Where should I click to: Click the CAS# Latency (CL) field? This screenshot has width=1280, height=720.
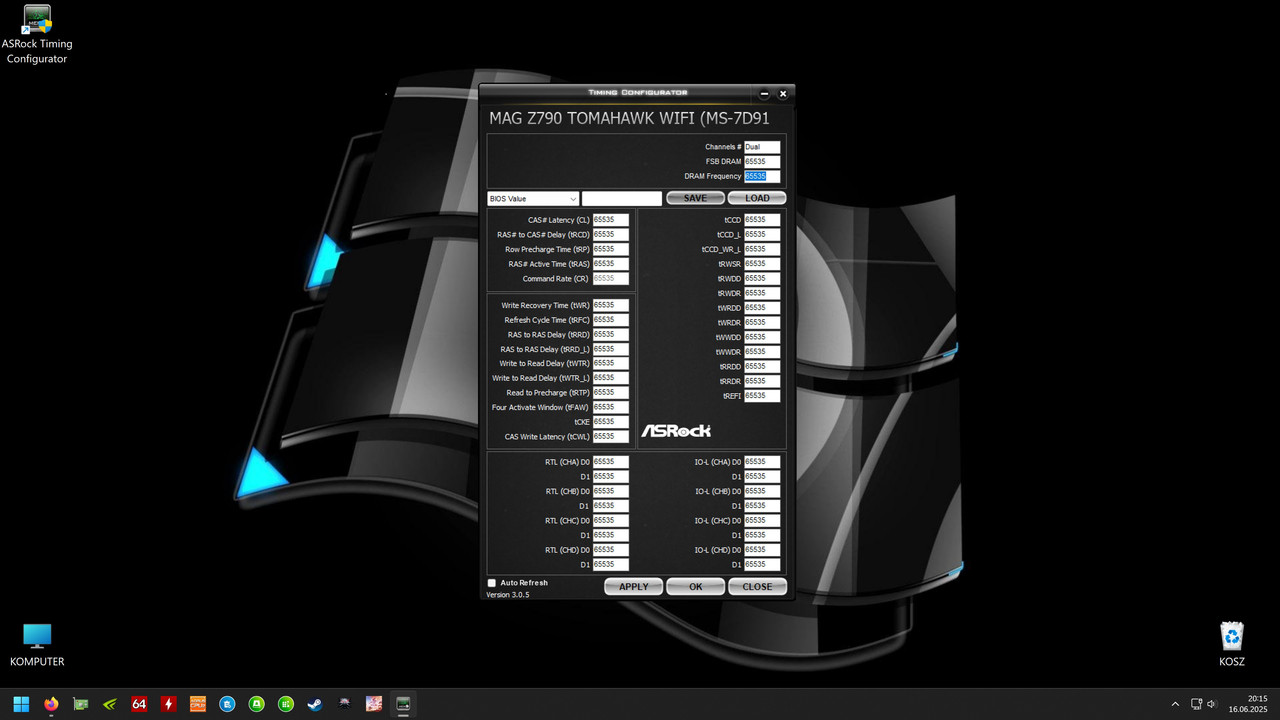[x=611, y=220]
